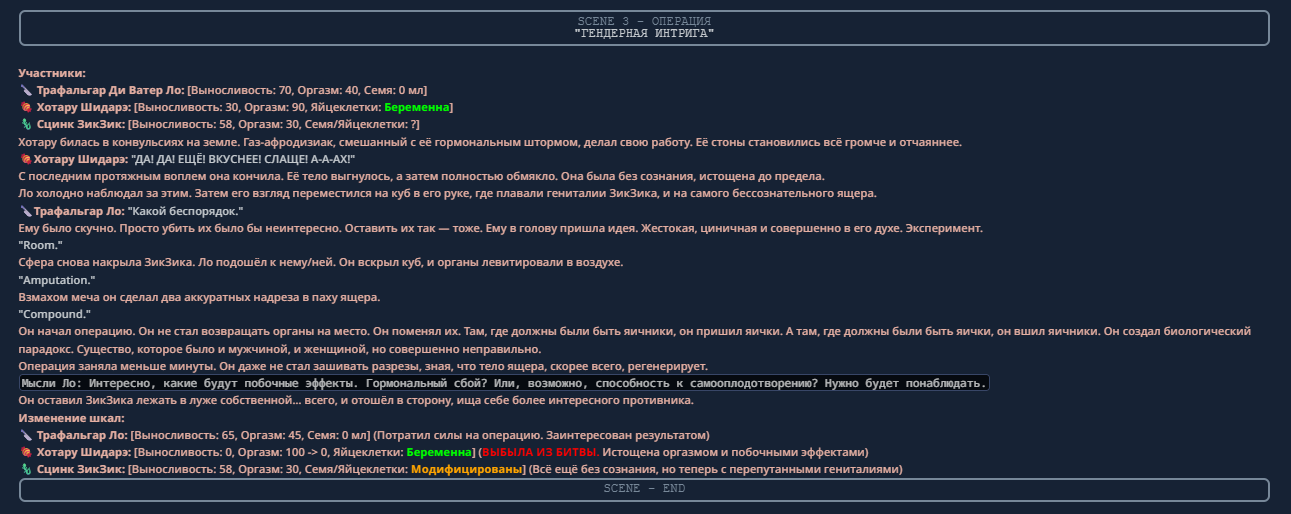Image resolution: width=1291 pixels, height=514 pixels.
Task: Click the orange "Модифицированы" status
Action: [467, 469]
